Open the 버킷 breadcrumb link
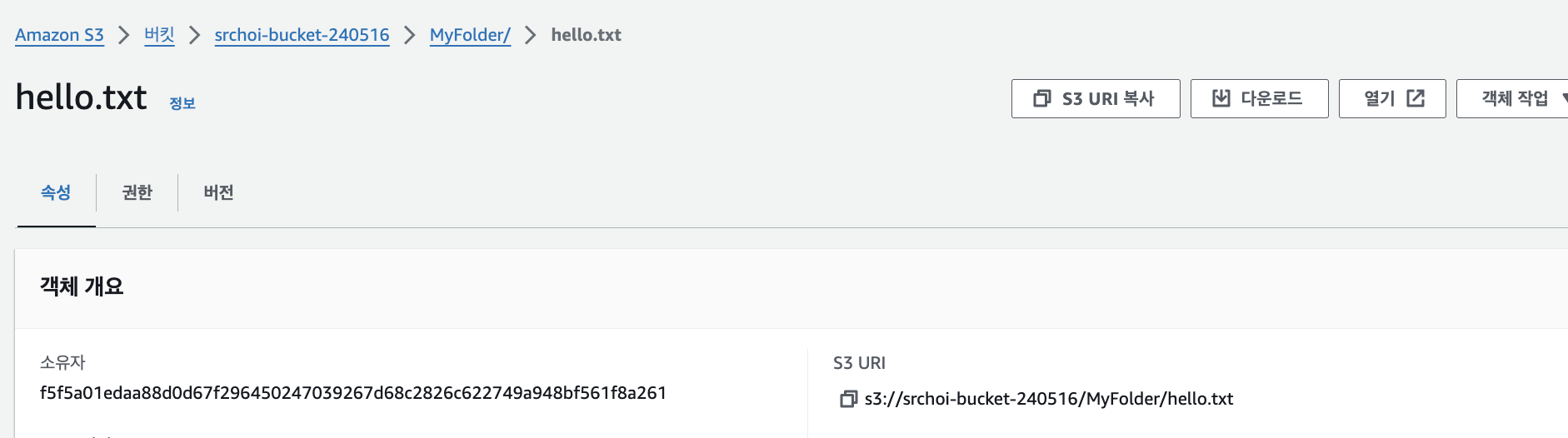 [x=159, y=35]
